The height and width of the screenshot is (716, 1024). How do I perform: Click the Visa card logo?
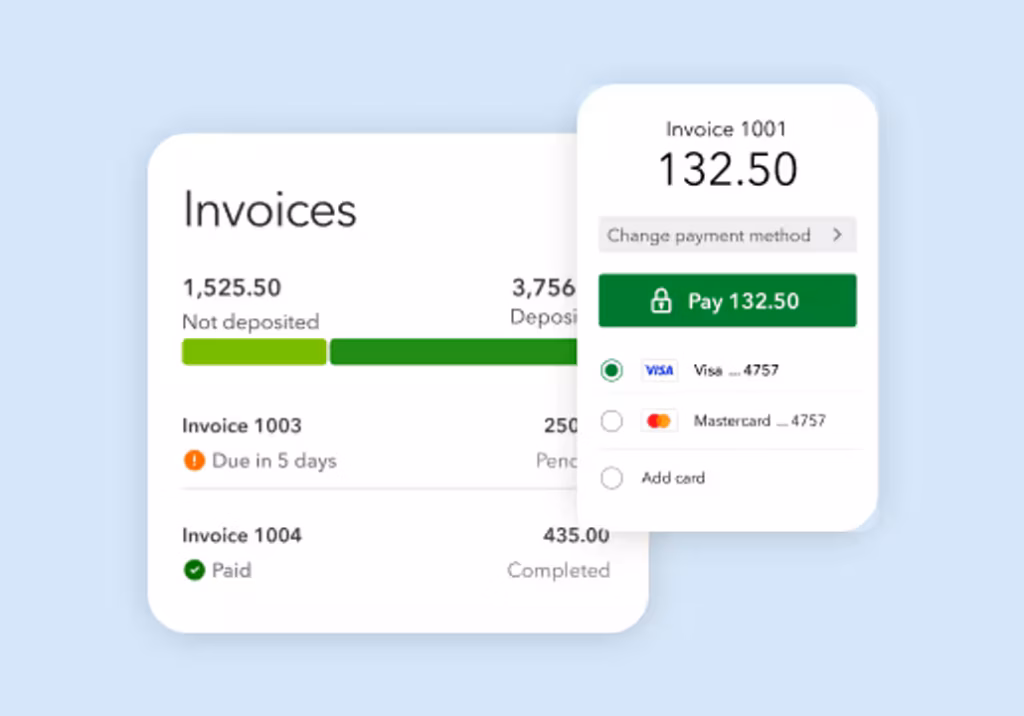point(659,370)
